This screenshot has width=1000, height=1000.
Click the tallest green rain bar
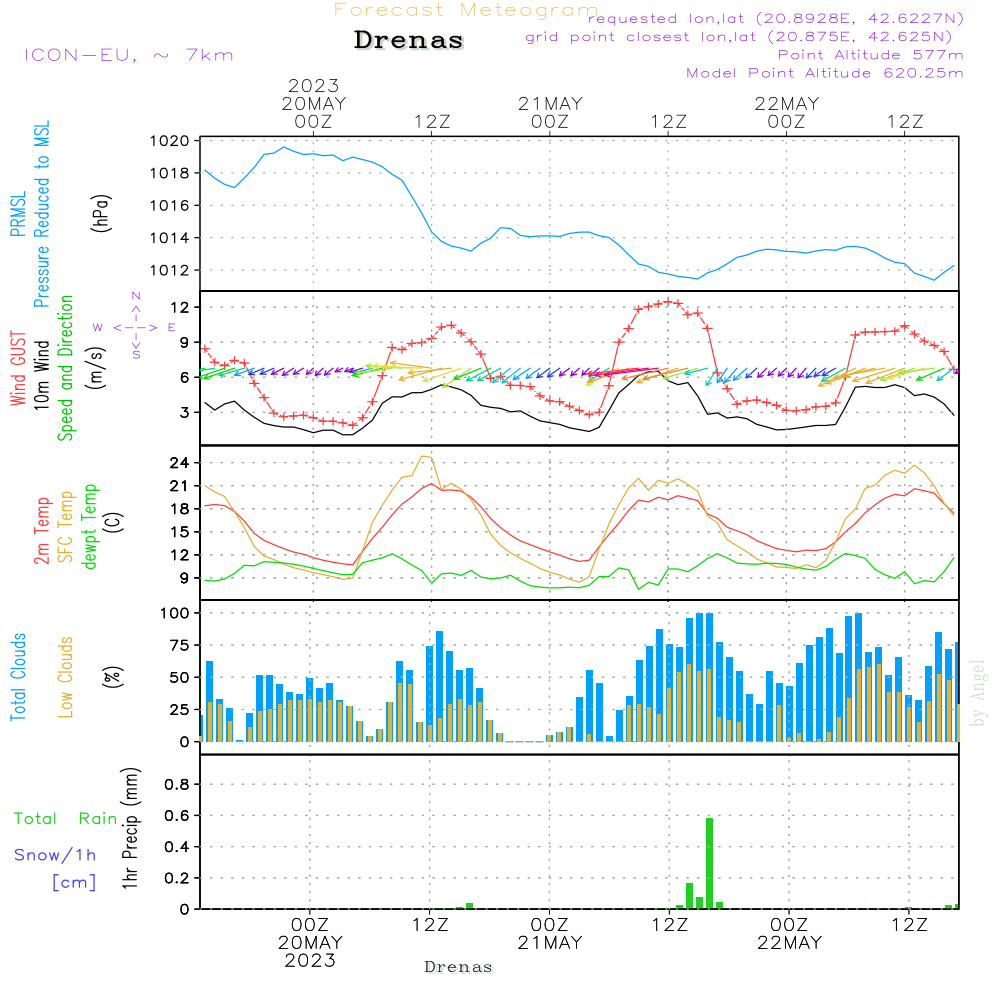(709, 863)
